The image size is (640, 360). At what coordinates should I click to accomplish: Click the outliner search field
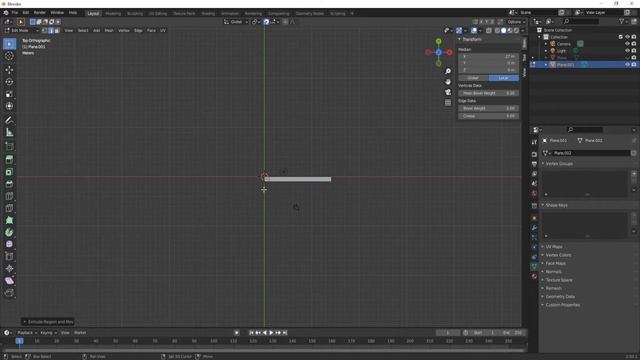[x=580, y=21]
